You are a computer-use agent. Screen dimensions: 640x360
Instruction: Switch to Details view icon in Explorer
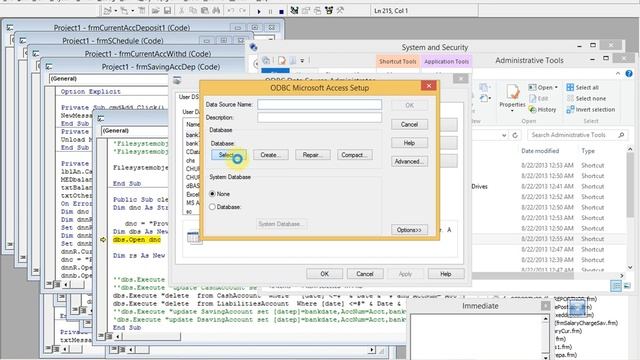[616, 286]
